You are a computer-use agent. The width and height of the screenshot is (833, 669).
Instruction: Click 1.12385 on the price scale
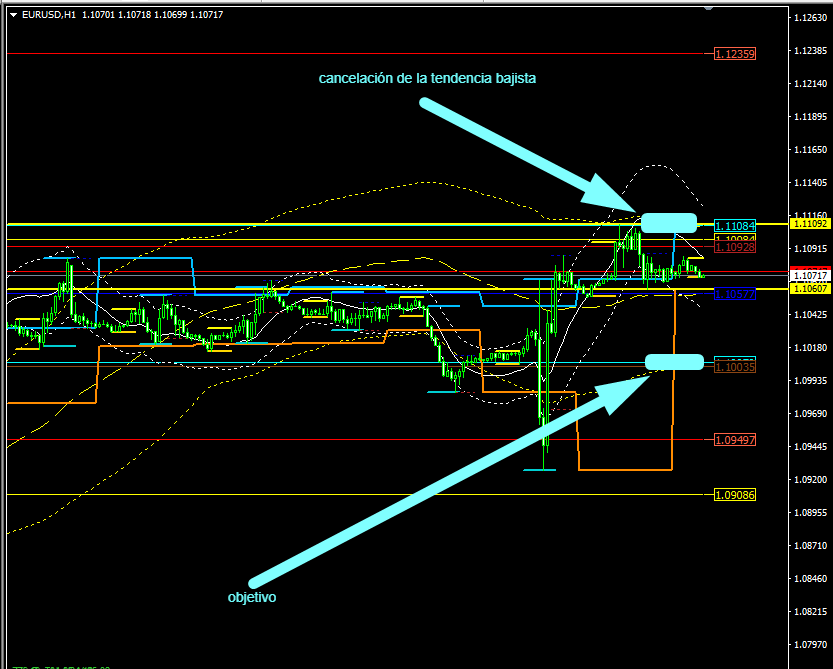811,50
